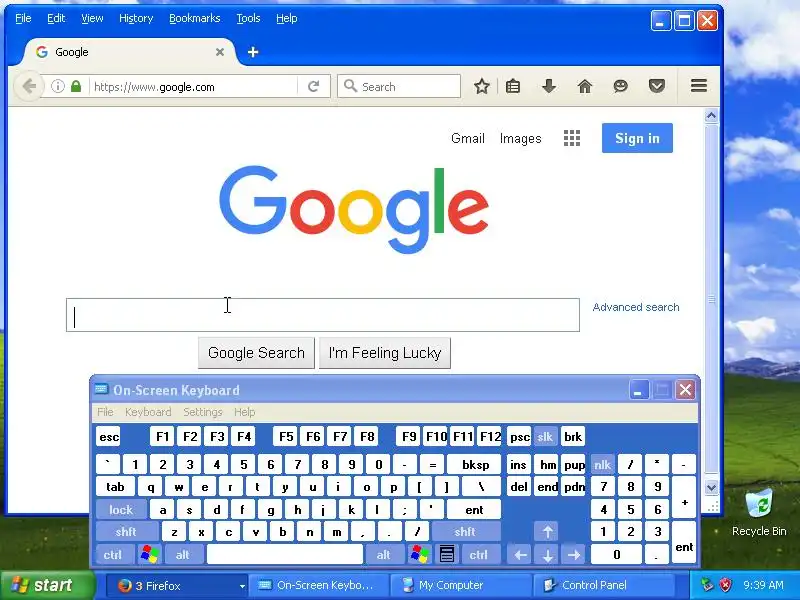The height and width of the screenshot is (600, 800).
Task: Toggle the caps lock key on keyboard
Action: (x=121, y=509)
